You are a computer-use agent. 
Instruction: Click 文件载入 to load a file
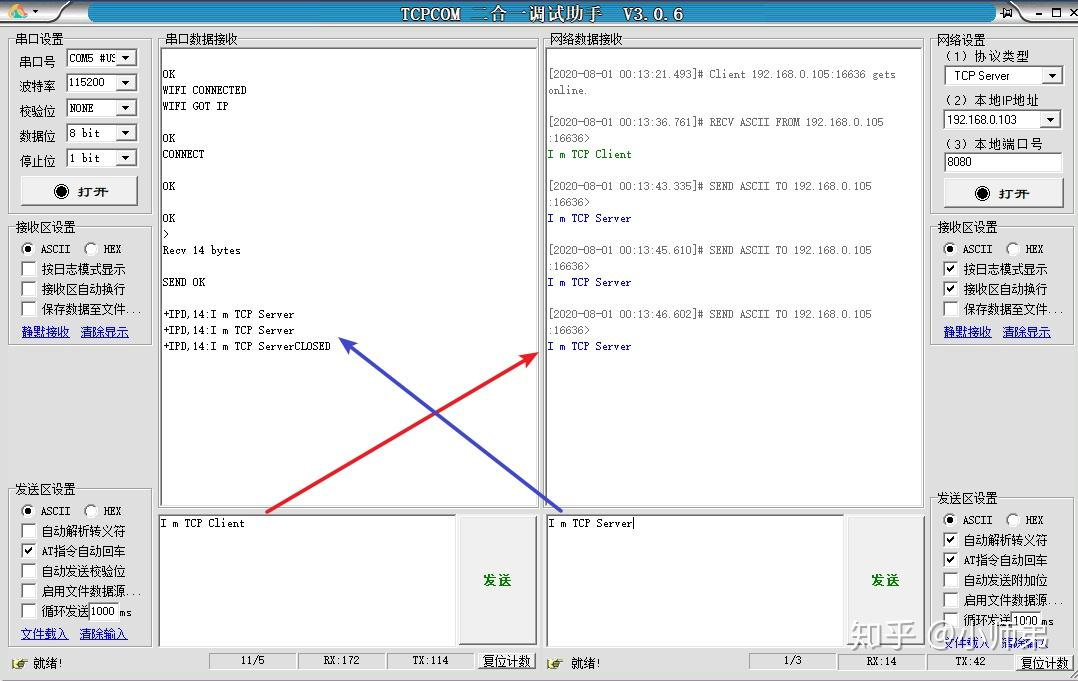click(44, 634)
